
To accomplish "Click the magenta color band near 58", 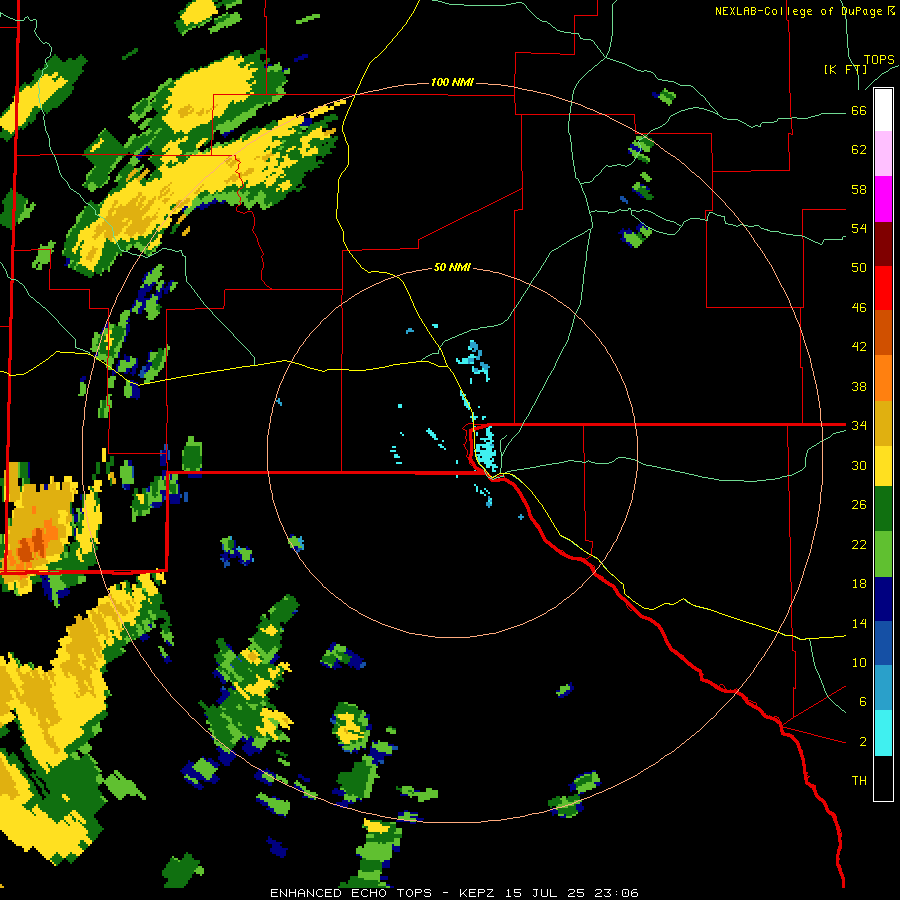I will click(x=883, y=199).
